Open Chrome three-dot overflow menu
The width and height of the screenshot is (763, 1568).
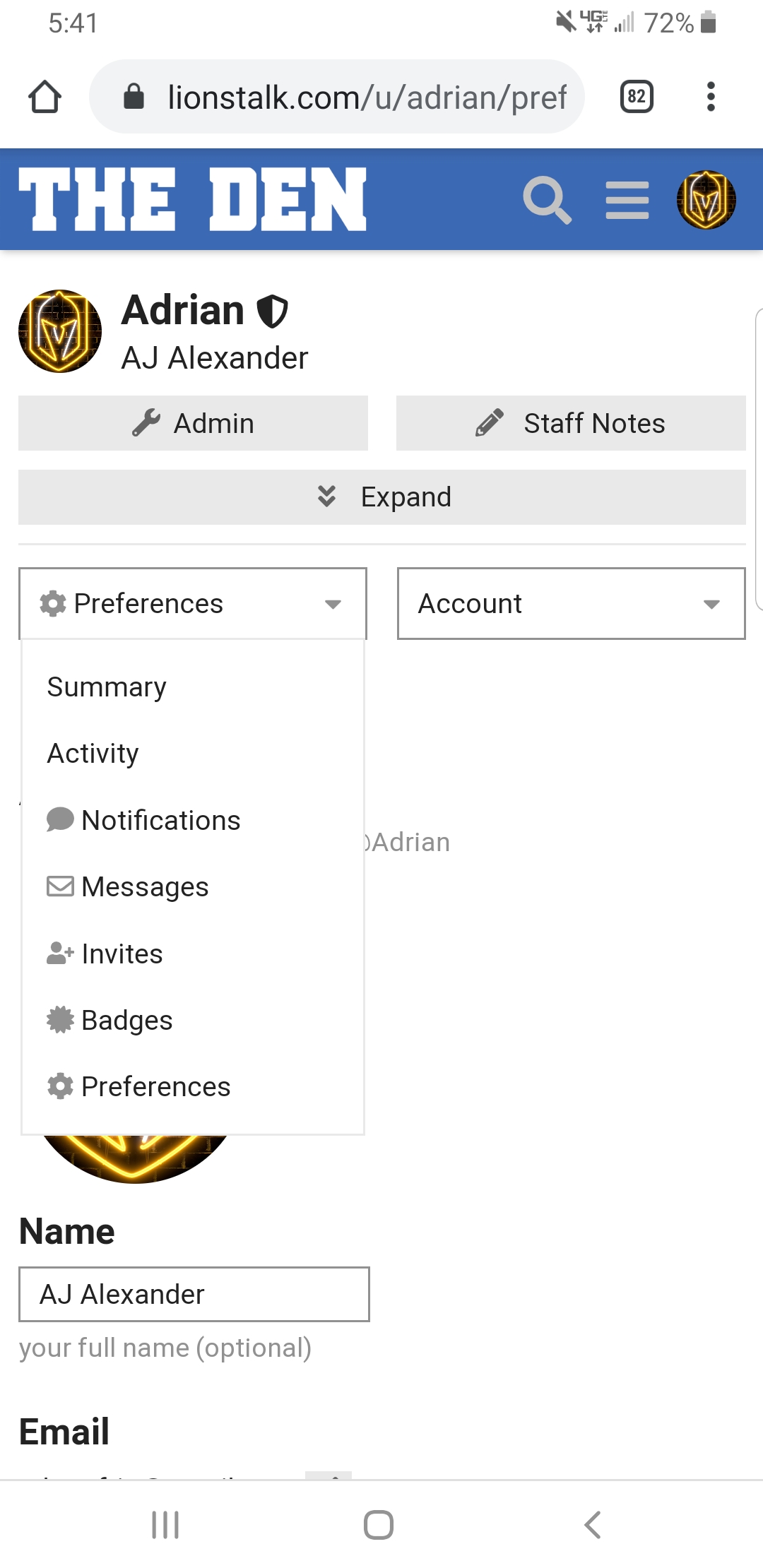pyautogui.click(x=711, y=97)
